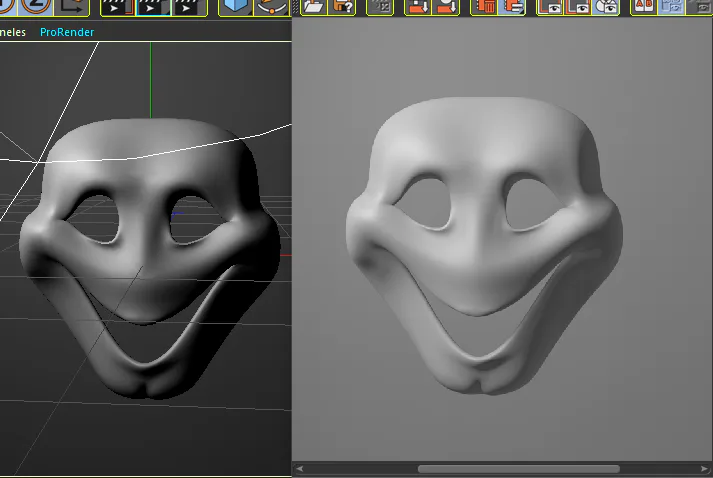This screenshot has width=713, height=478.
Task: Click the Save As disk icon with question mark
Action: tap(342, 6)
